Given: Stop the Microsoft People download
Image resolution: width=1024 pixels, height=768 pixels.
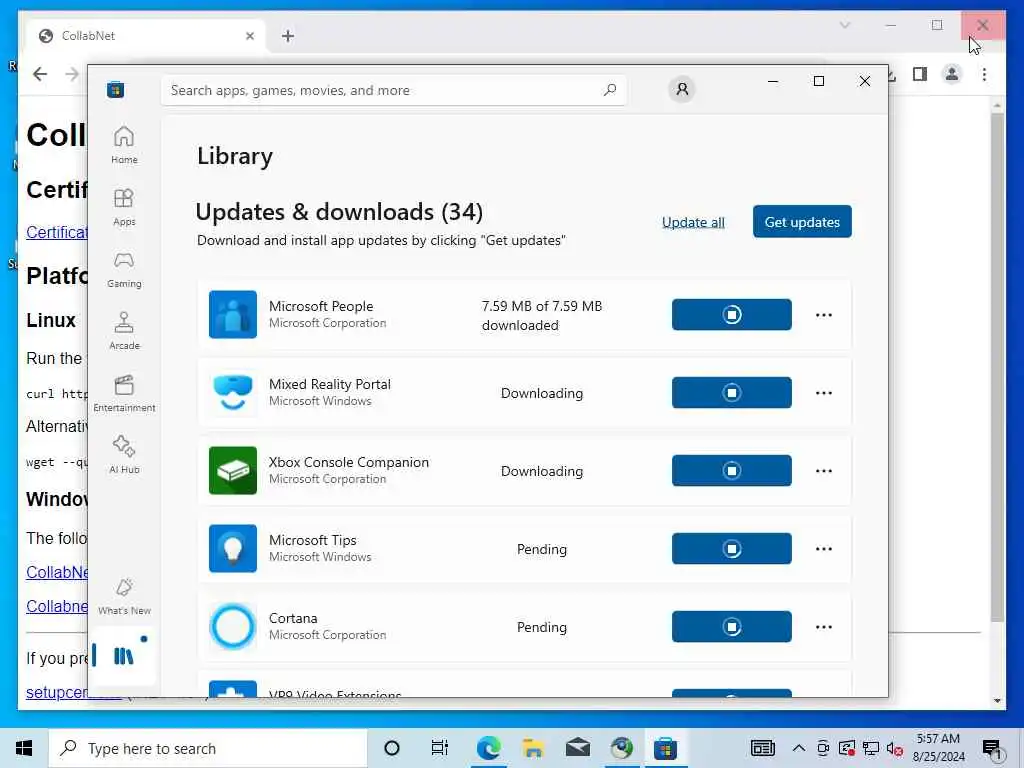Looking at the screenshot, I should coord(731,315).
